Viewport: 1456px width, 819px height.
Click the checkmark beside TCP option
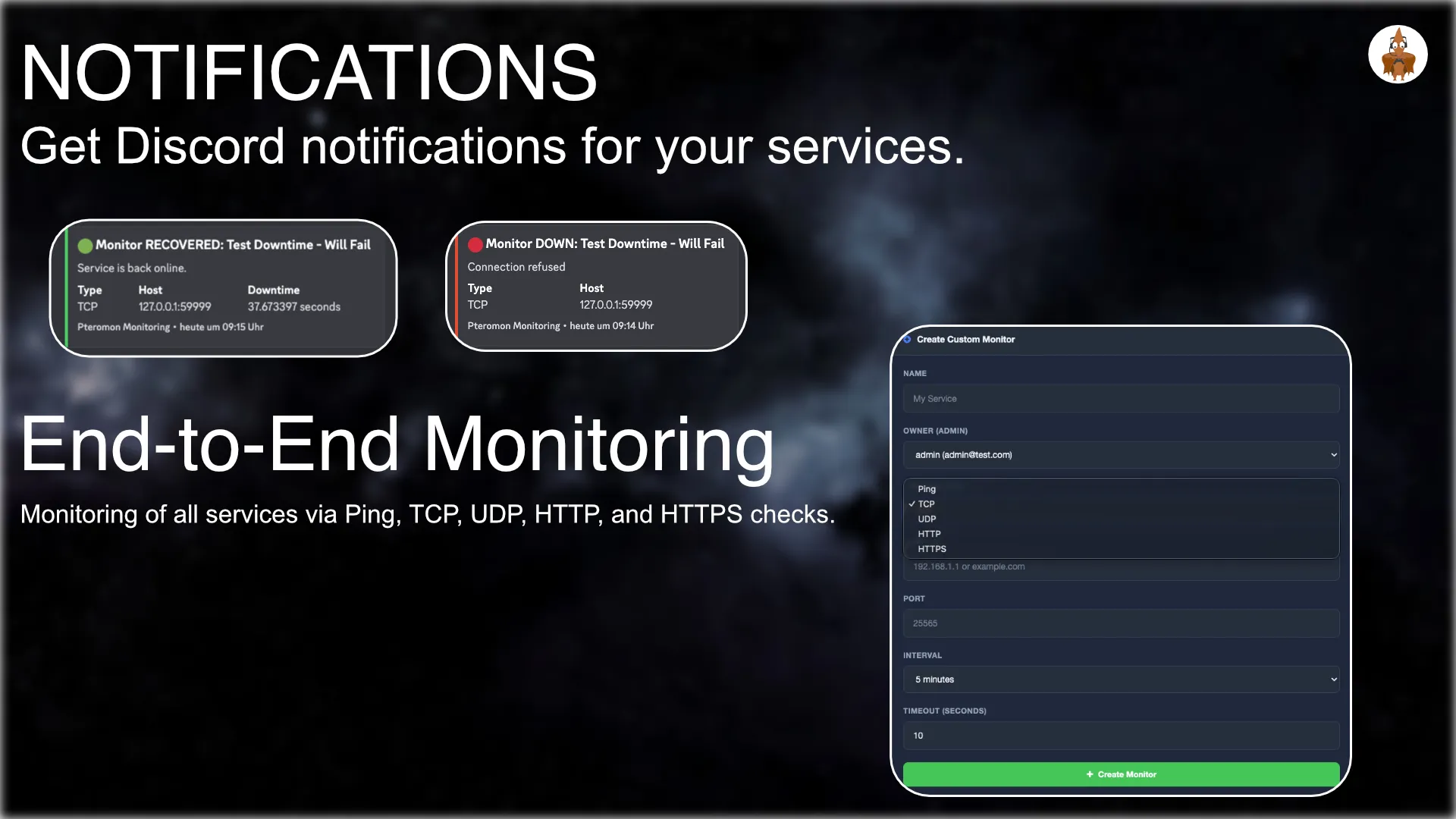coord(912,504)
